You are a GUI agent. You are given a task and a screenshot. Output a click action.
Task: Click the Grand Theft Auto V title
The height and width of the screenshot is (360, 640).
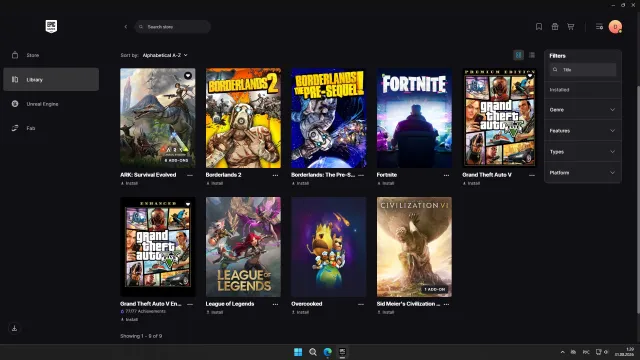[487, 175]
